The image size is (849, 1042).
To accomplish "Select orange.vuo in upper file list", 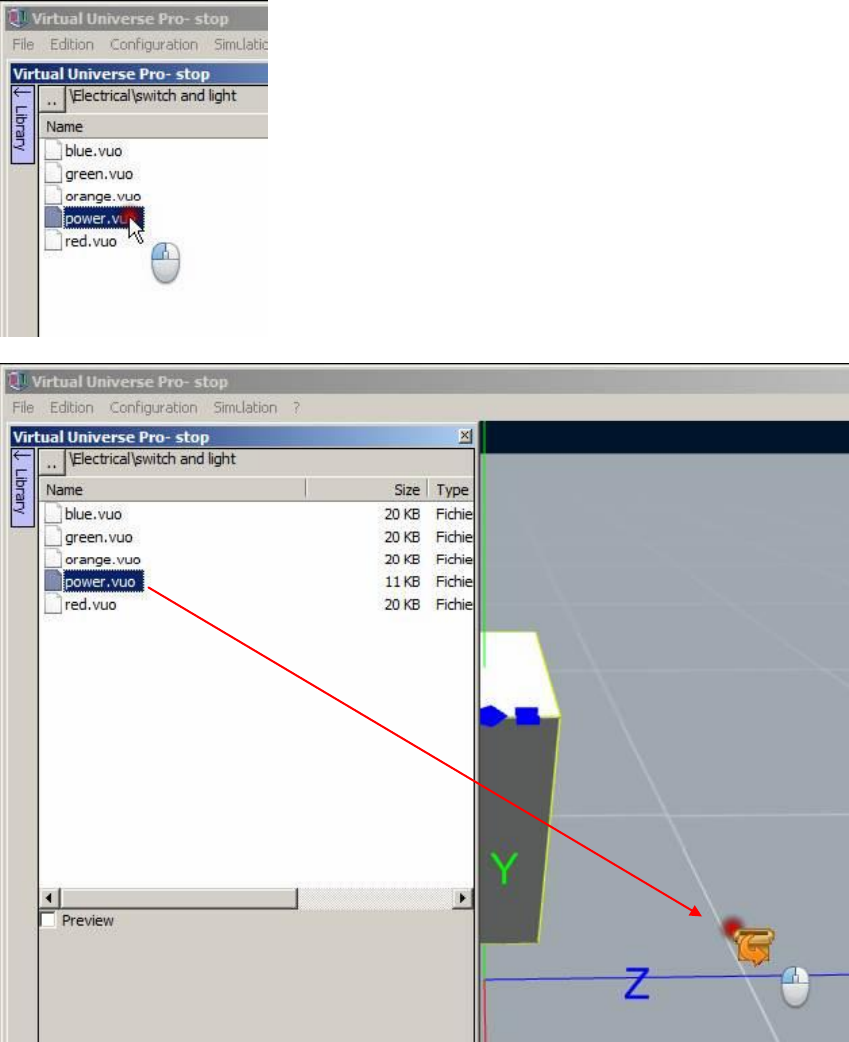I will (x=102, y=197).
